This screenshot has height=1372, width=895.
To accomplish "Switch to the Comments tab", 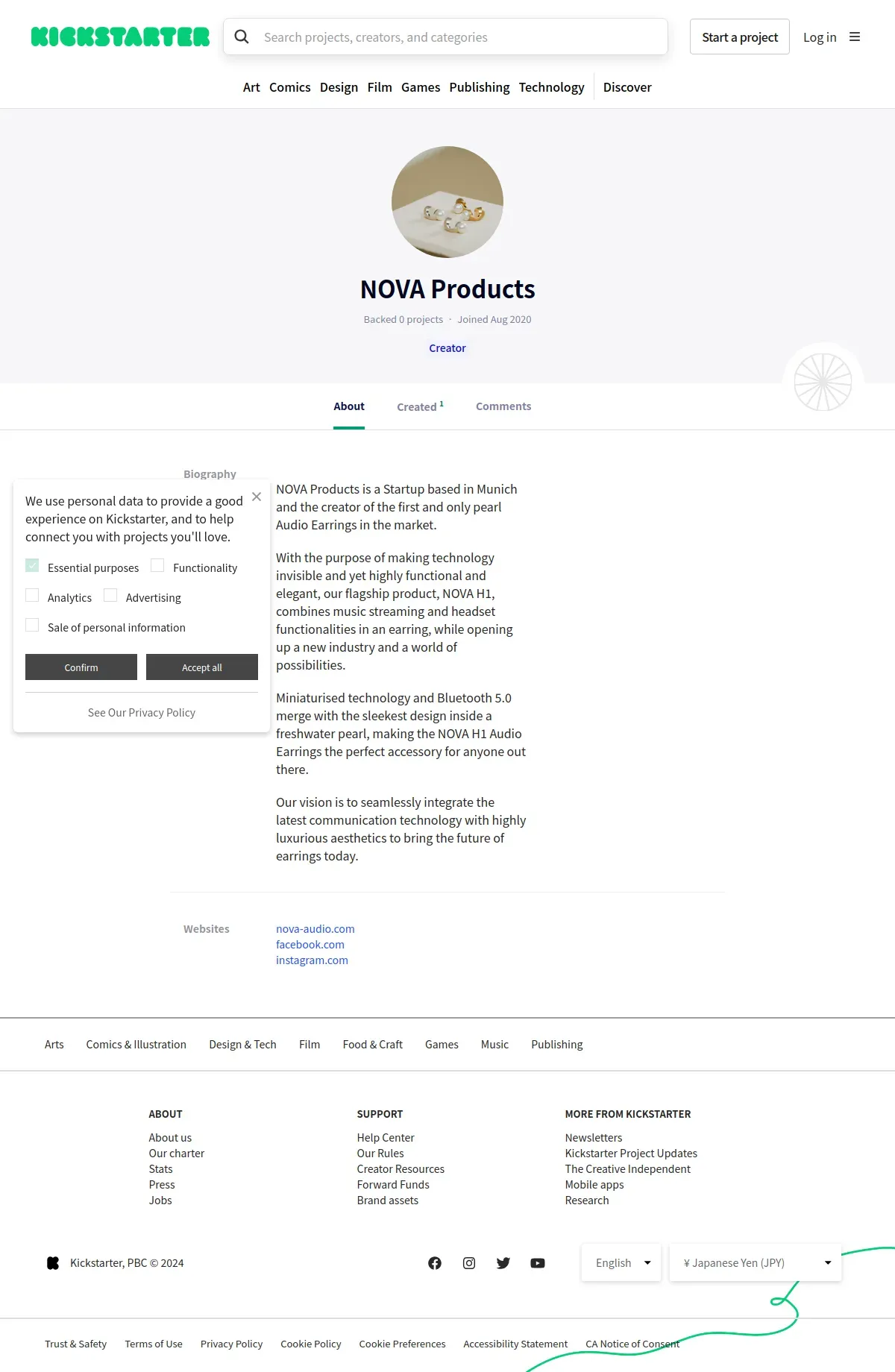I will (503, 406).
